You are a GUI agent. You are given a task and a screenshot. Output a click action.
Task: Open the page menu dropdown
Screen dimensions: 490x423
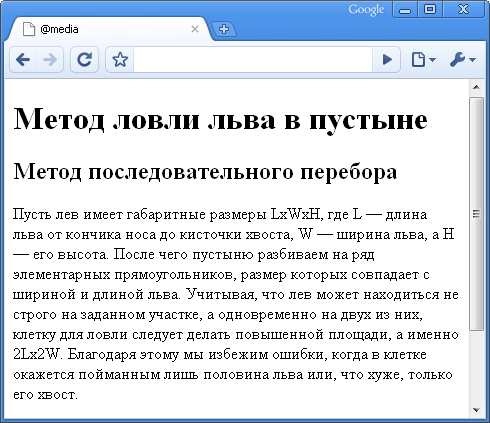pos(423,60)
